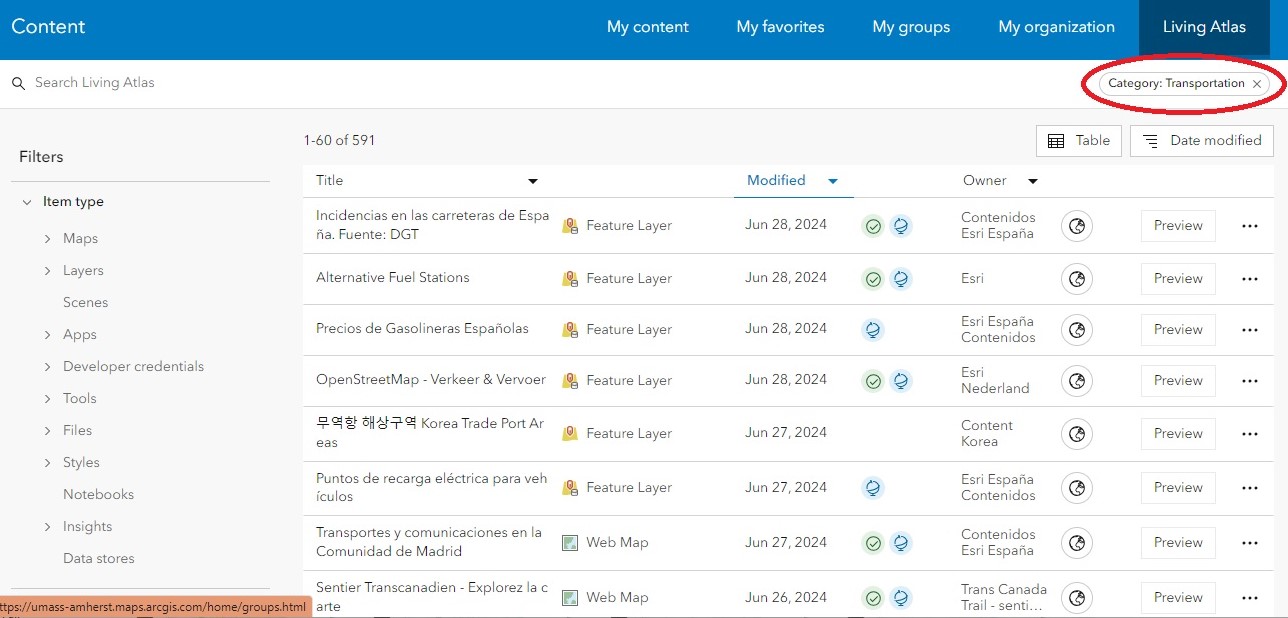Collapse the Item type filter section
The height and width of the screenshot is (618, 1288).
26,202
